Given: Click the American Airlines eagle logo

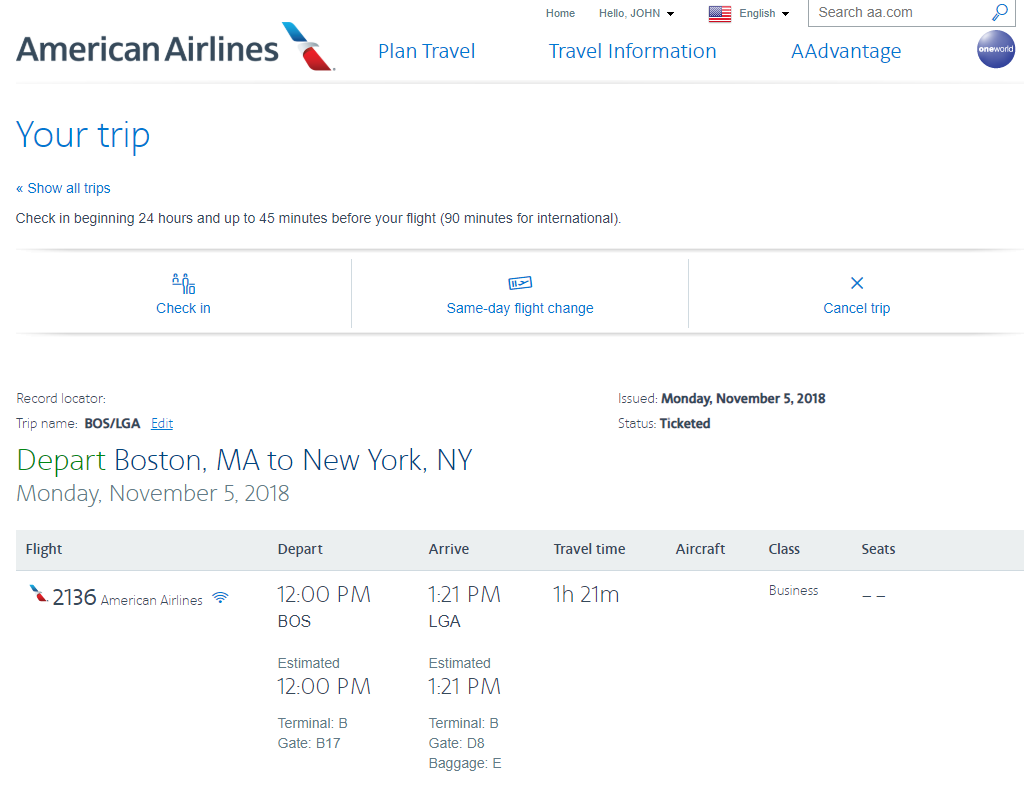Looking at the screenshot, I should pyautogui.click(x=308, y=47).
